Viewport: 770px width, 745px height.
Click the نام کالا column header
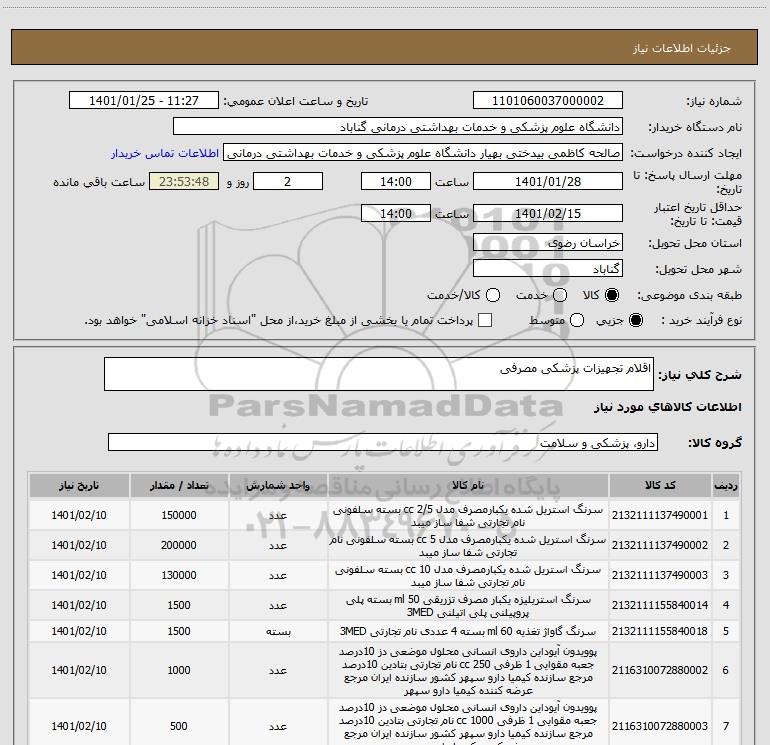coord(468,486)
